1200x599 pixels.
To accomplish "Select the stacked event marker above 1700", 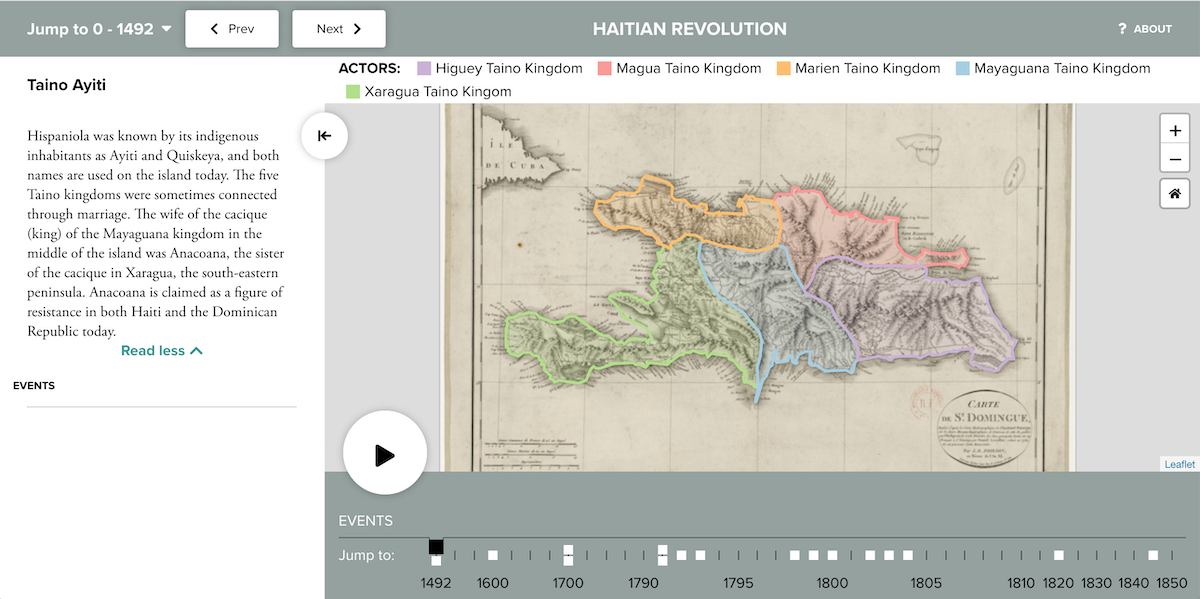I will click(x=568, y=553).
